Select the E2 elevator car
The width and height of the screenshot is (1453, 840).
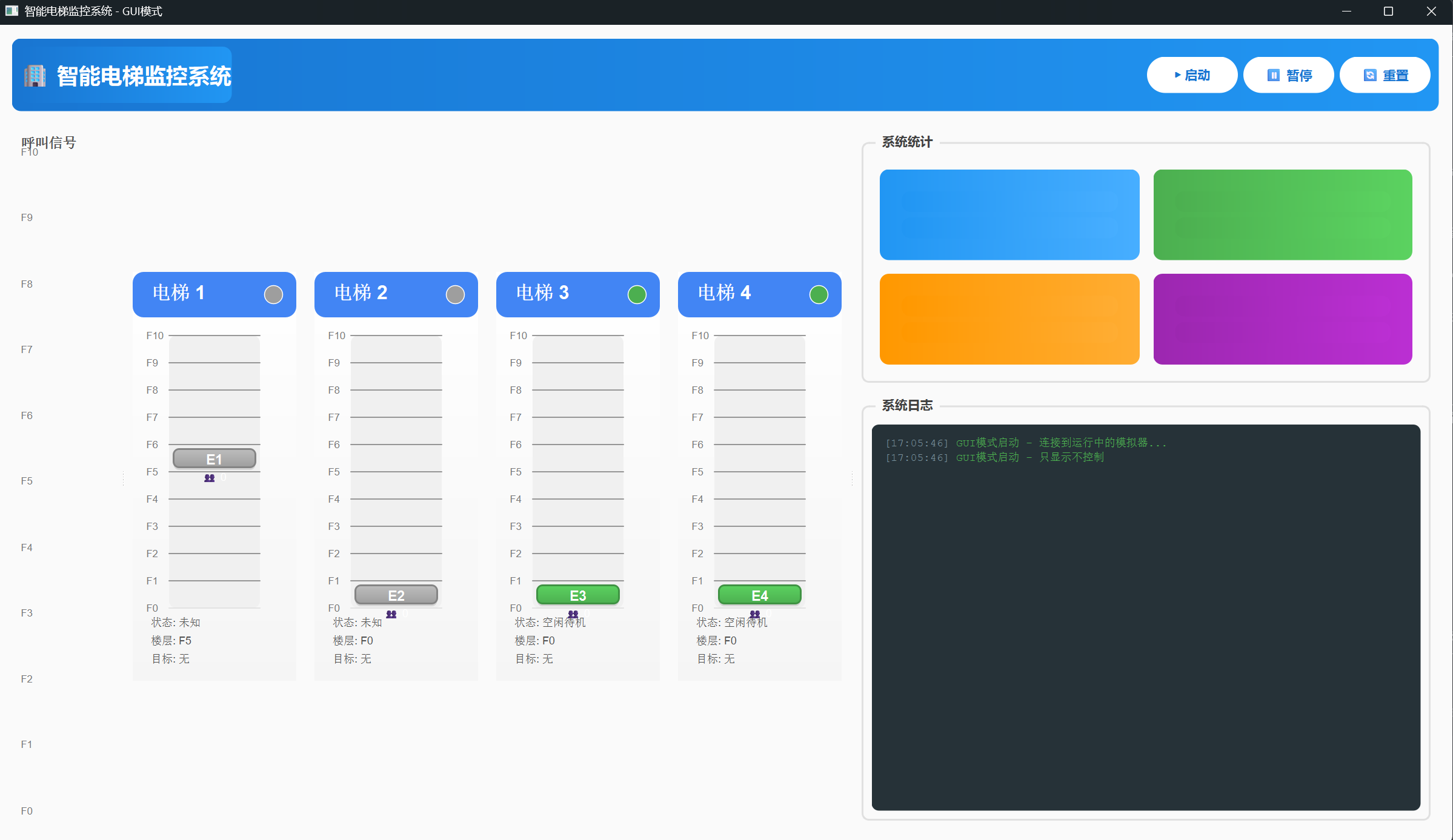396,595
